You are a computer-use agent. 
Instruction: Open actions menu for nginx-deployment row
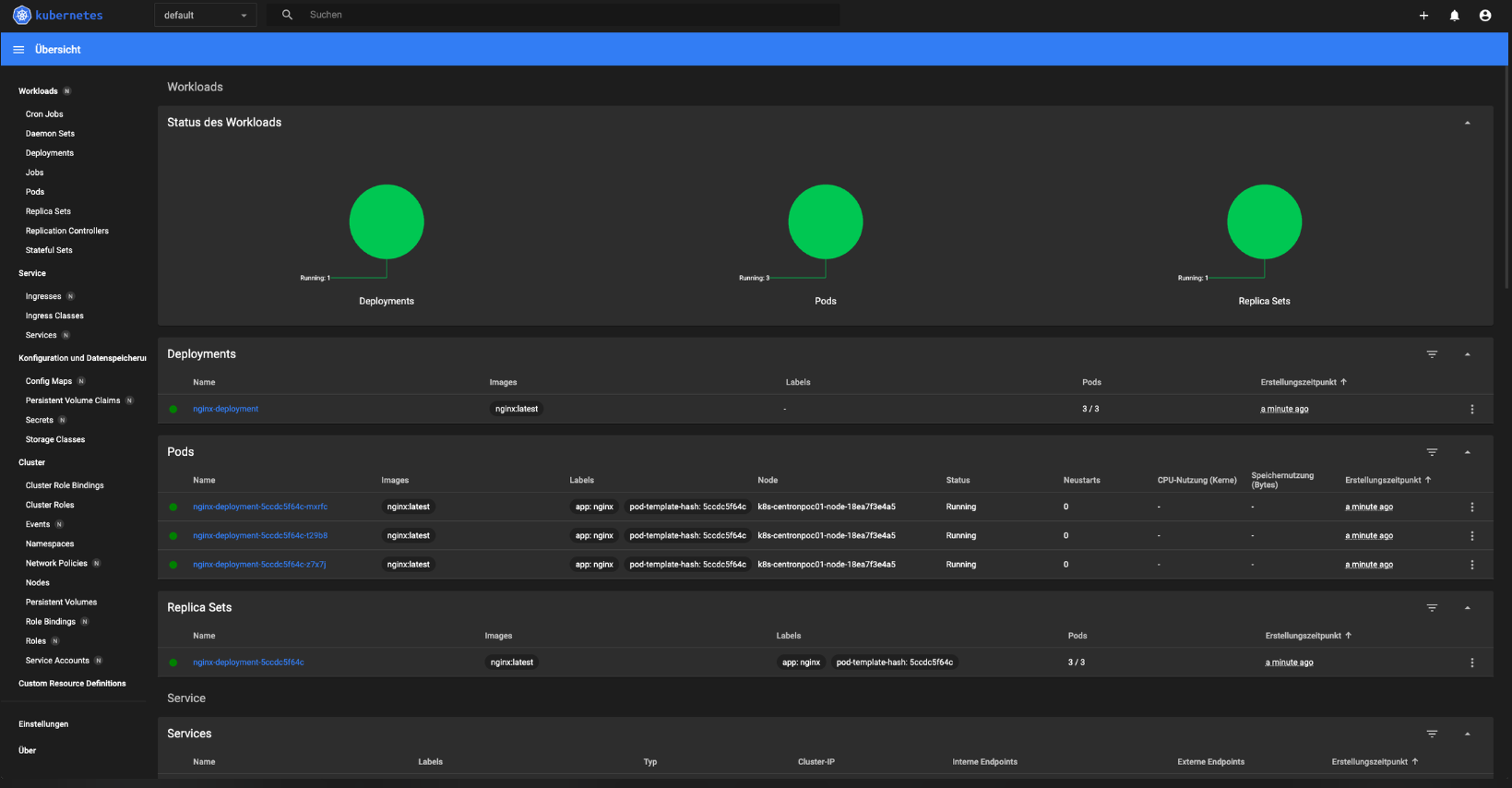[1471, 410]
